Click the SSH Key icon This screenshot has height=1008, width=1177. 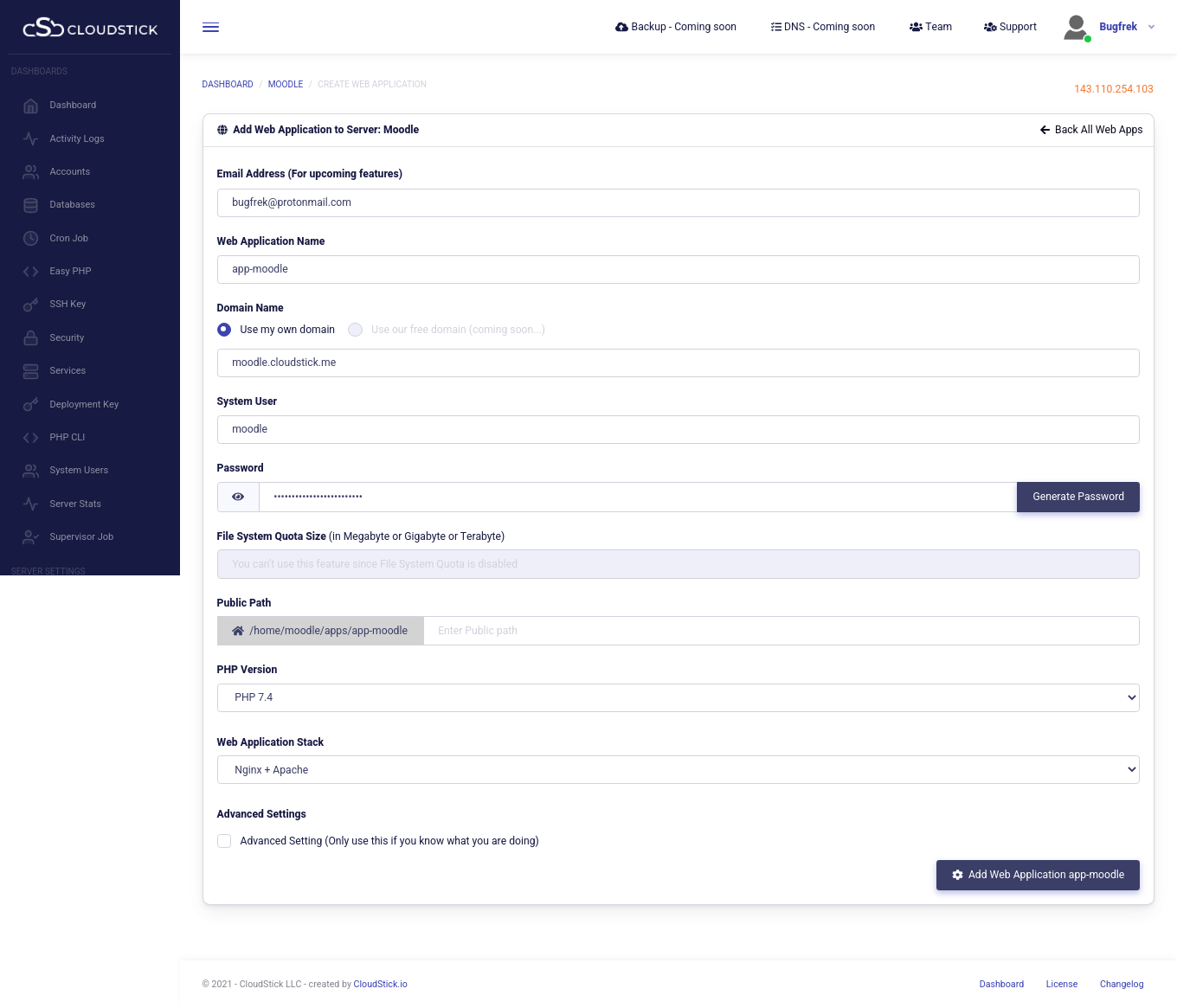pos(31,305)
